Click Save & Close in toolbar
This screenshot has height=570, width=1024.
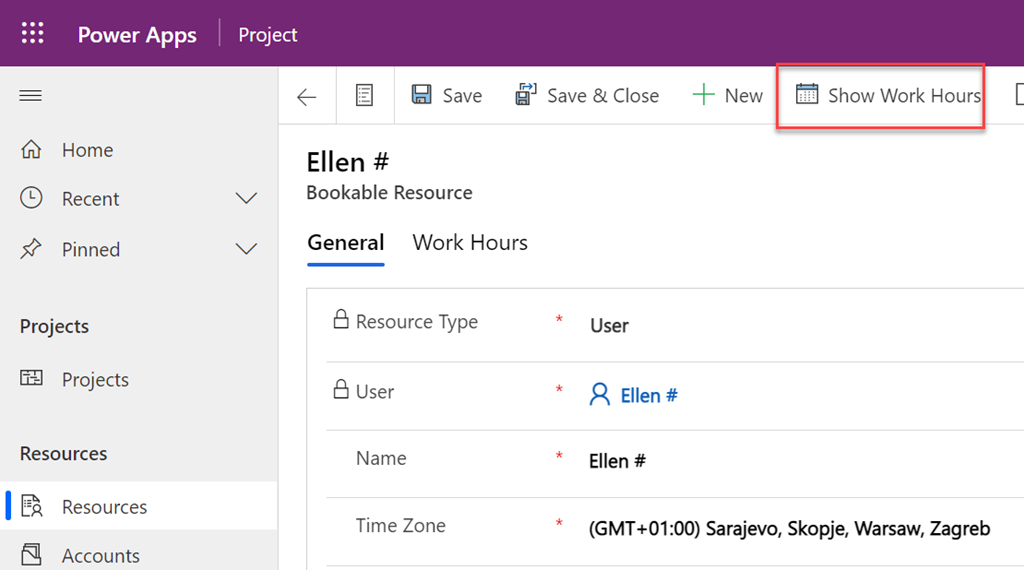(587, 96)
